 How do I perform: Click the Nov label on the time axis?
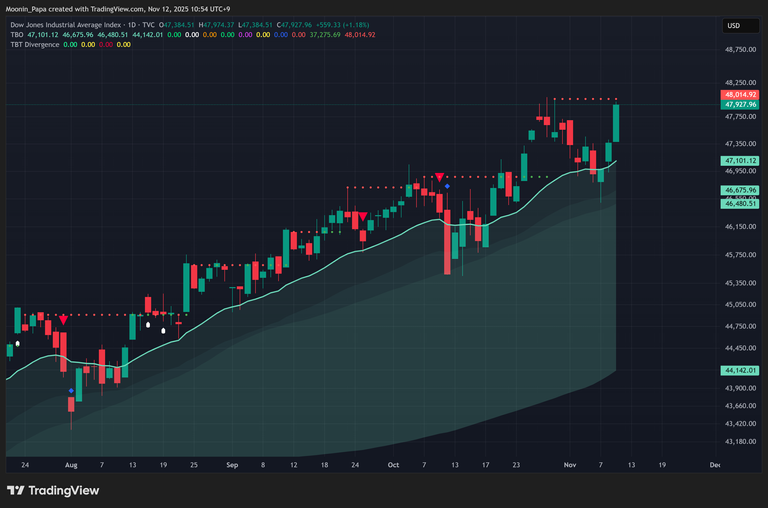click(570, 465)
